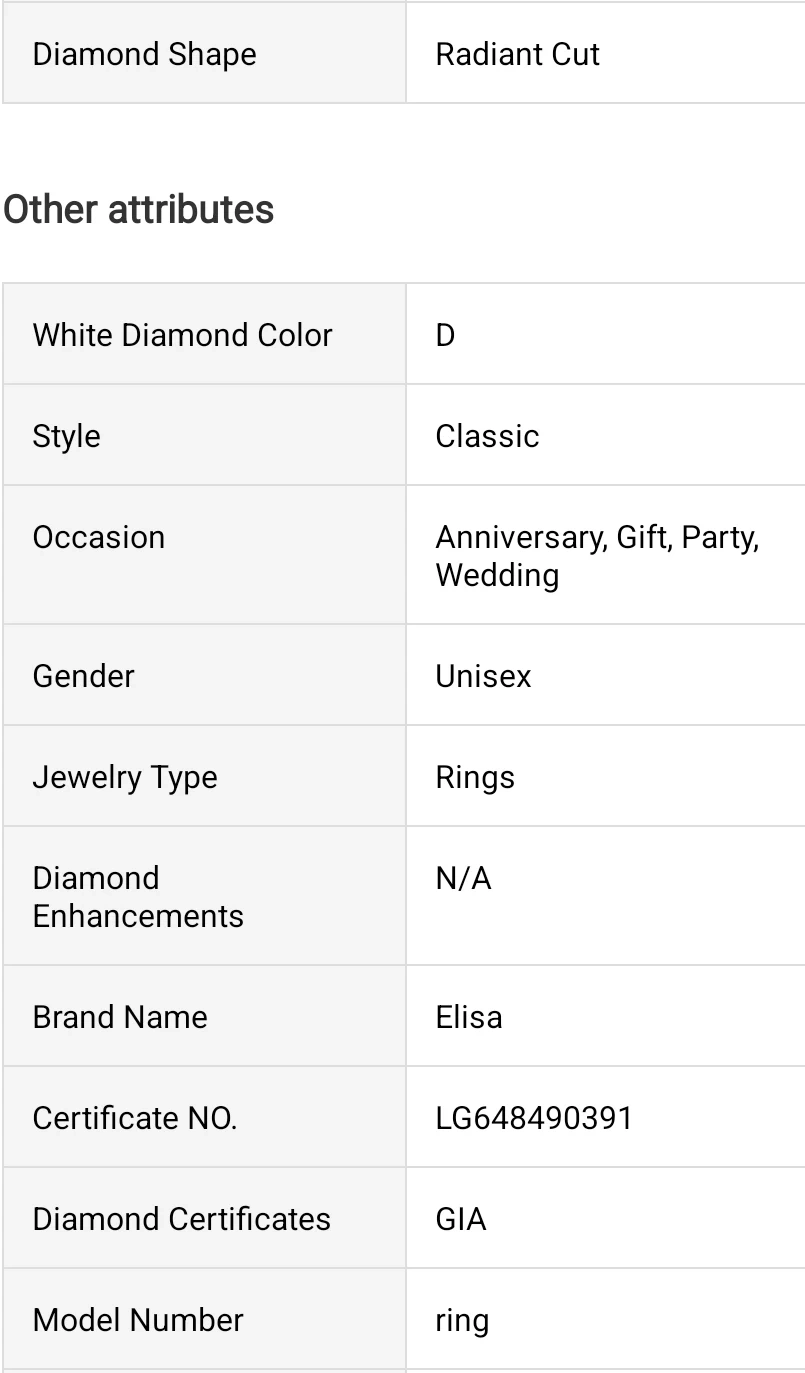Select the "Diamond Shape" attribute label
Screen dimensions: 805x1373
pyautogui.click(x=144, y=54)
